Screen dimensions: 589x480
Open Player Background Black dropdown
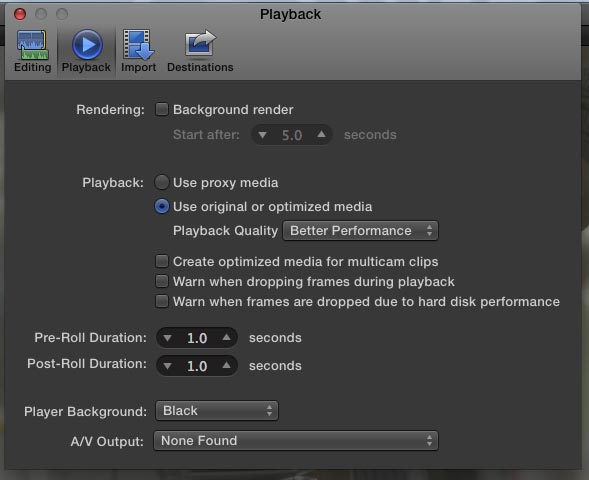pos(217,411)
